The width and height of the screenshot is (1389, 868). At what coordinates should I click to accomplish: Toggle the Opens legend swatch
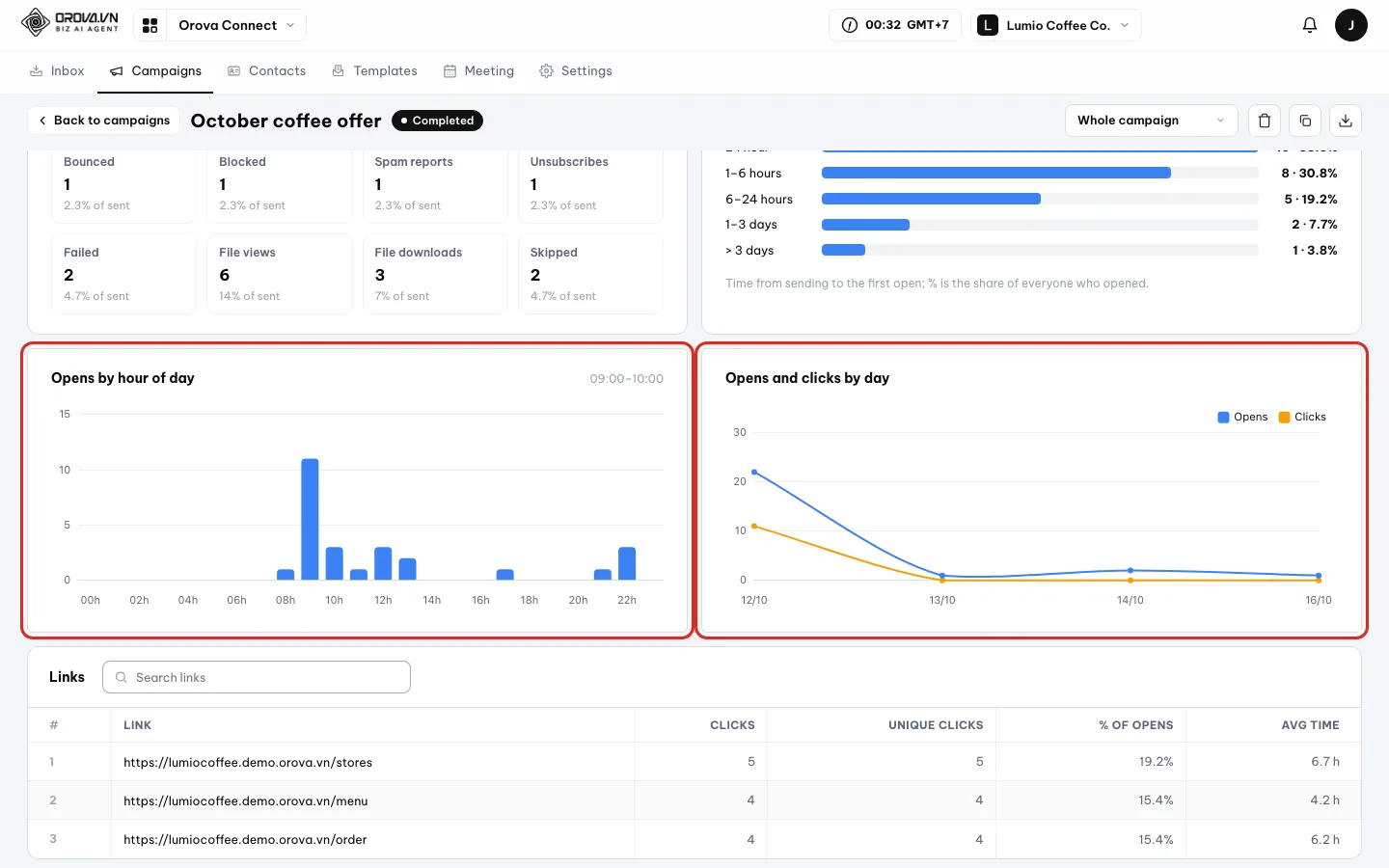point(1223,417)
